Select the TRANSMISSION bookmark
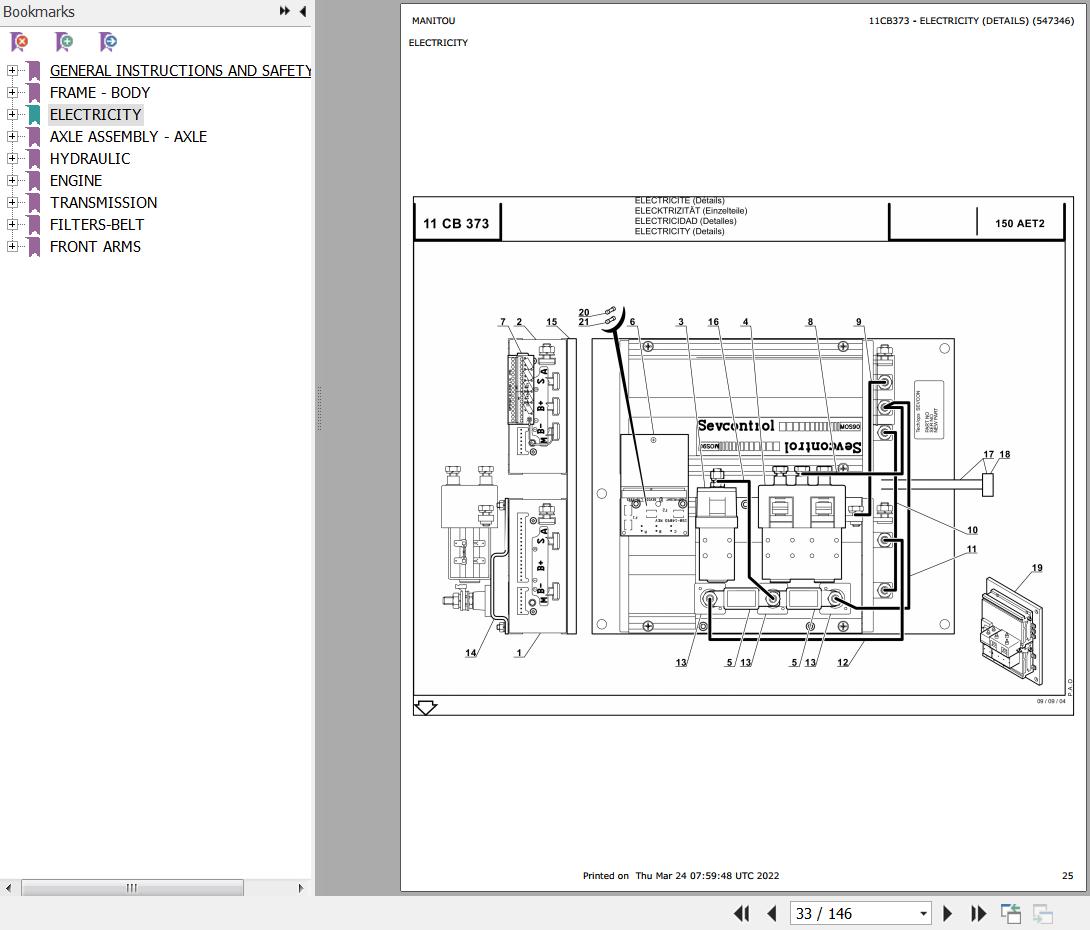Image resolution: width=1090 pixels, height=930 pixels. coord(104,202)
